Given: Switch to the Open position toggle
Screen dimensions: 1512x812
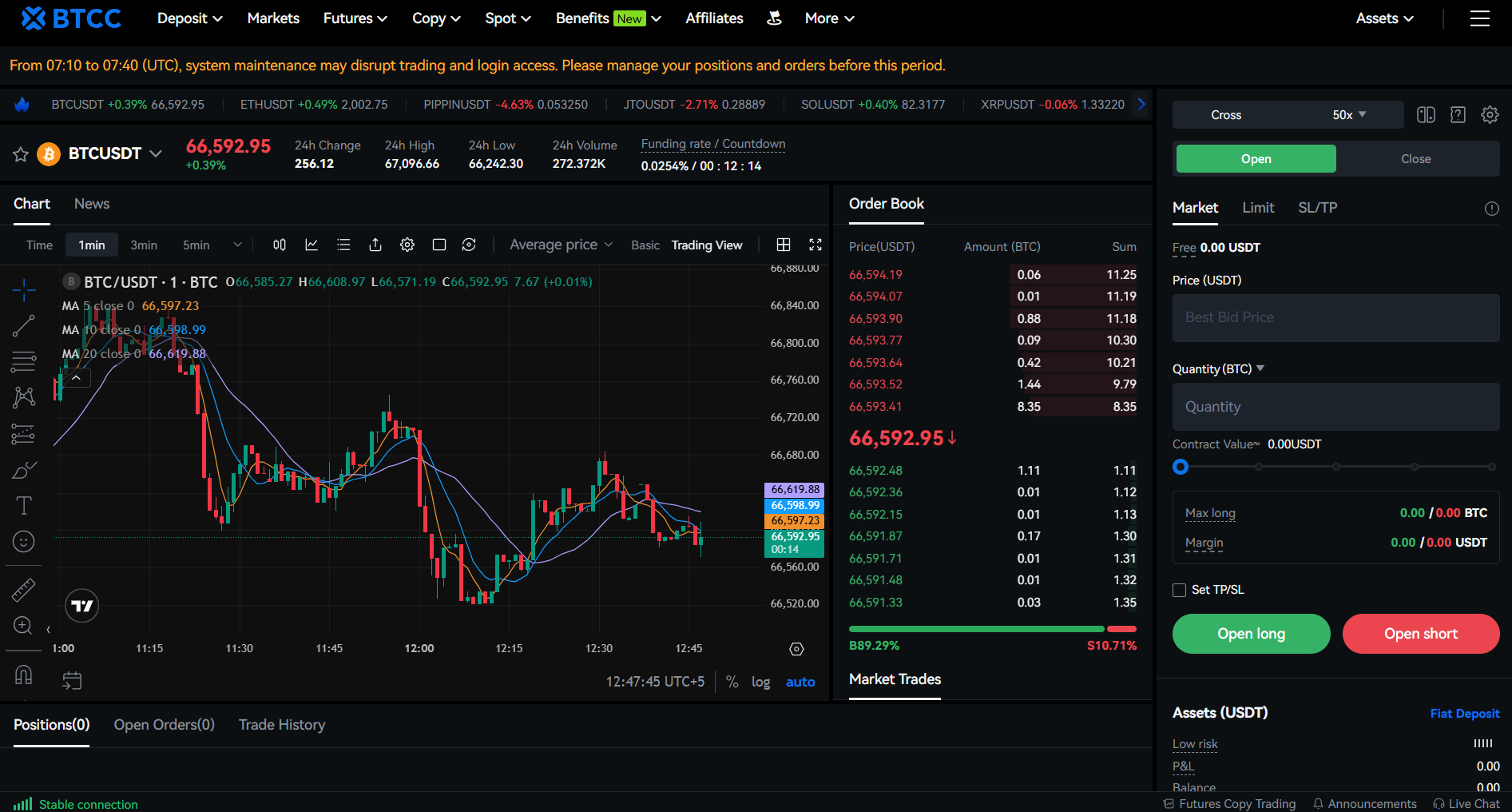Looking at the screenshot, I should tap(1256, 159).
